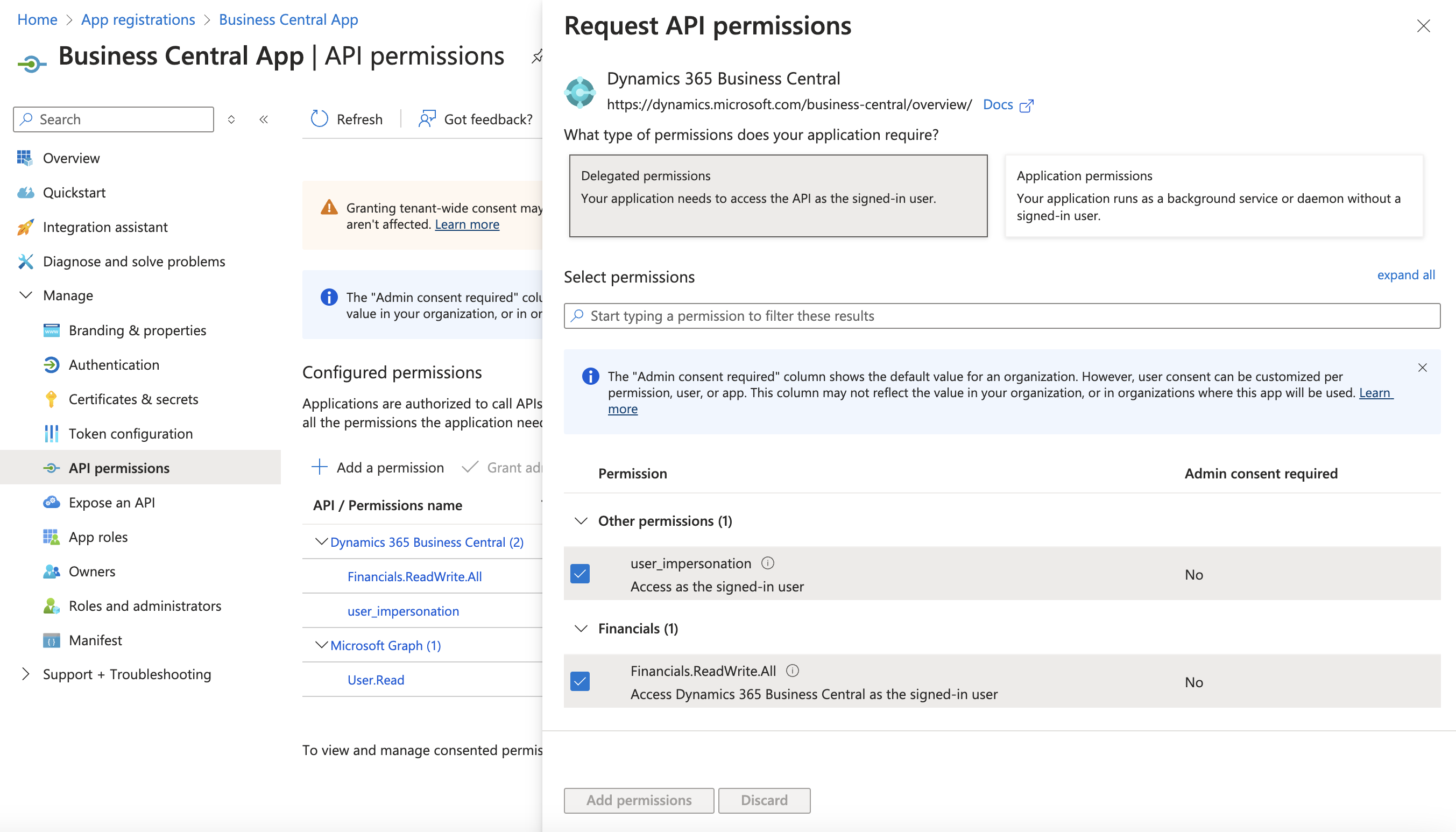Open the Authentication menu item
This screenshot has width=1456, height=832.
point(114,364)
